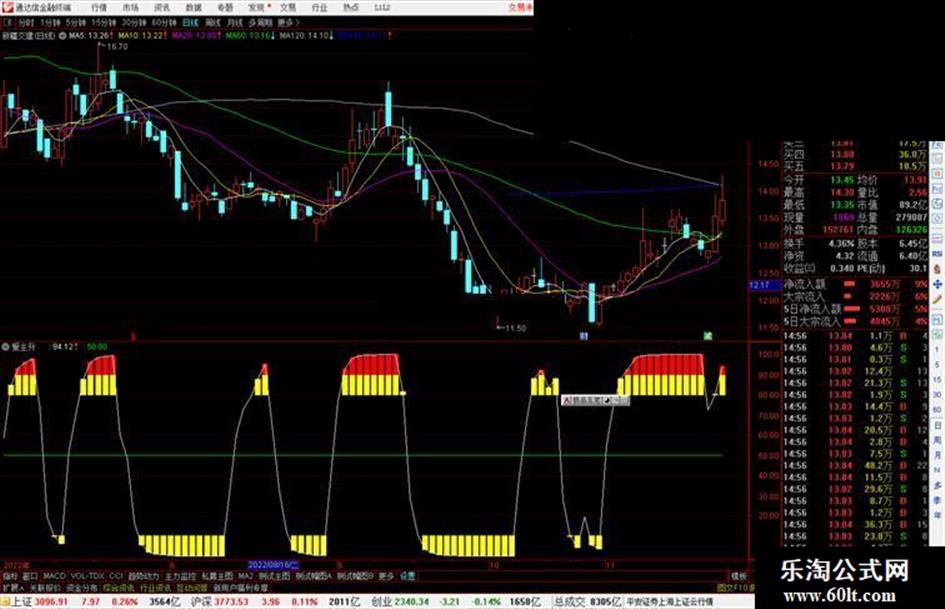
Task: Select the 日线 daily chart tab
Action: [x=190, y=22]
